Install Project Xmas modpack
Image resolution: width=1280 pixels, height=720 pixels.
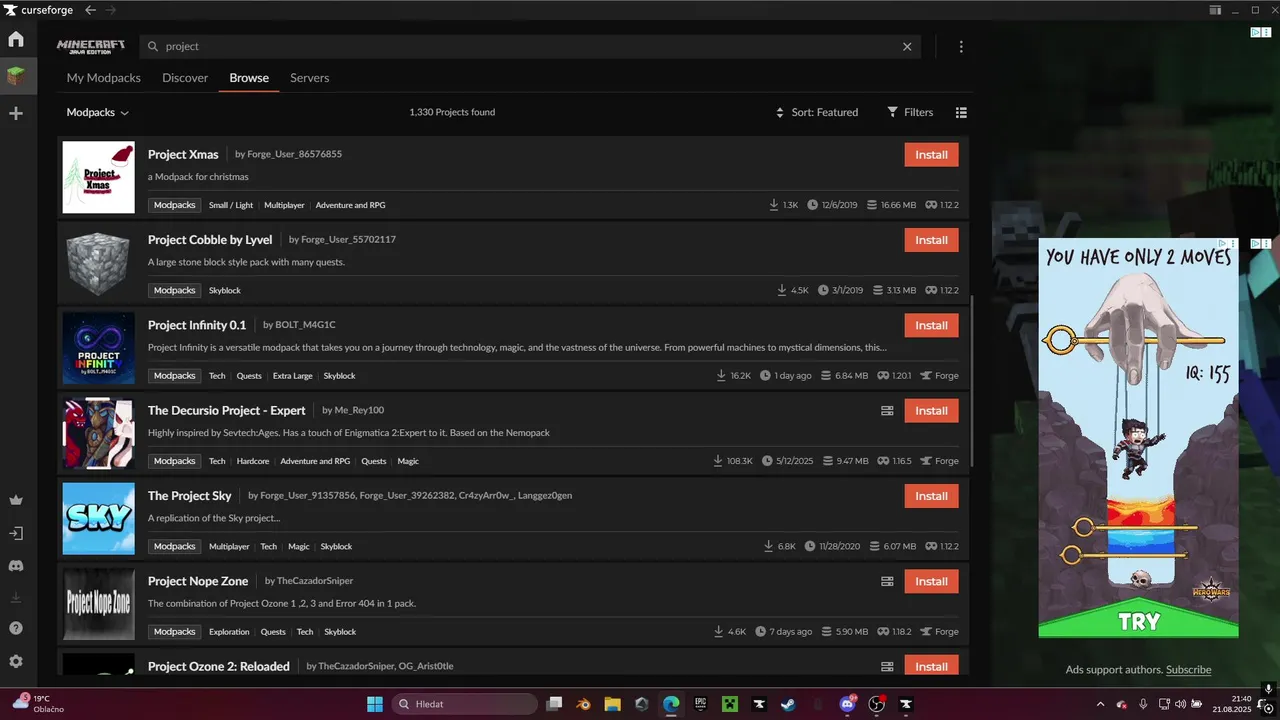click(x=932, y=155)
